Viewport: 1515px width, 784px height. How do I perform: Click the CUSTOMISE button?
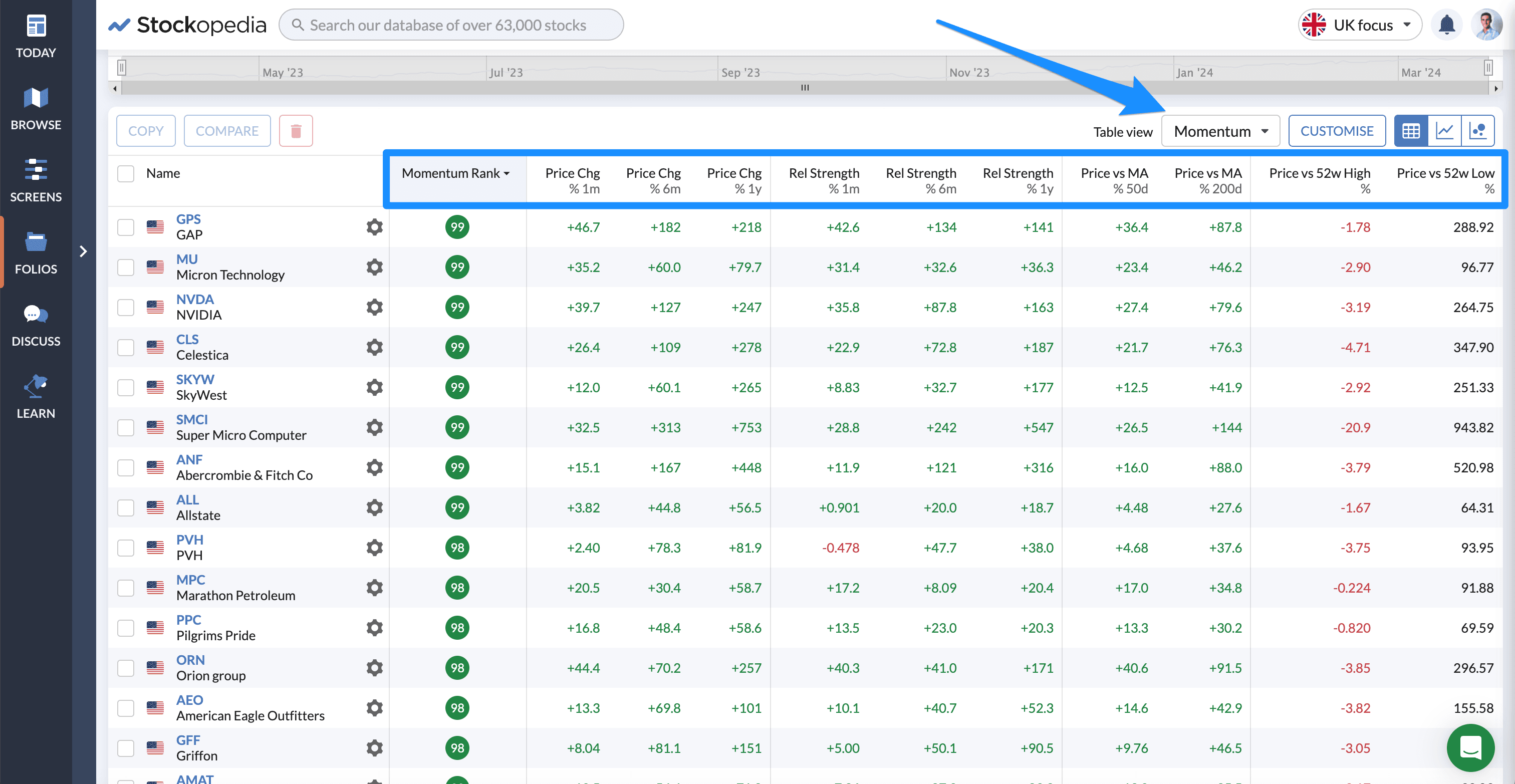[1336, 131]
